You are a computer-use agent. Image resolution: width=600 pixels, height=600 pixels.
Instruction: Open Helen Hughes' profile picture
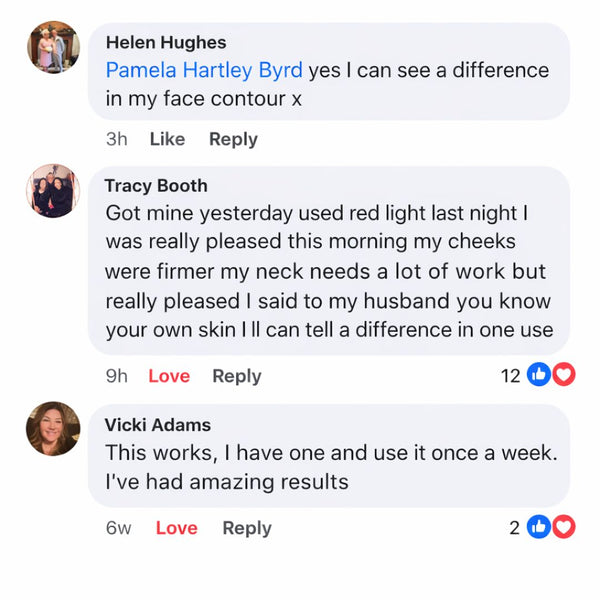tap(52, 47)
